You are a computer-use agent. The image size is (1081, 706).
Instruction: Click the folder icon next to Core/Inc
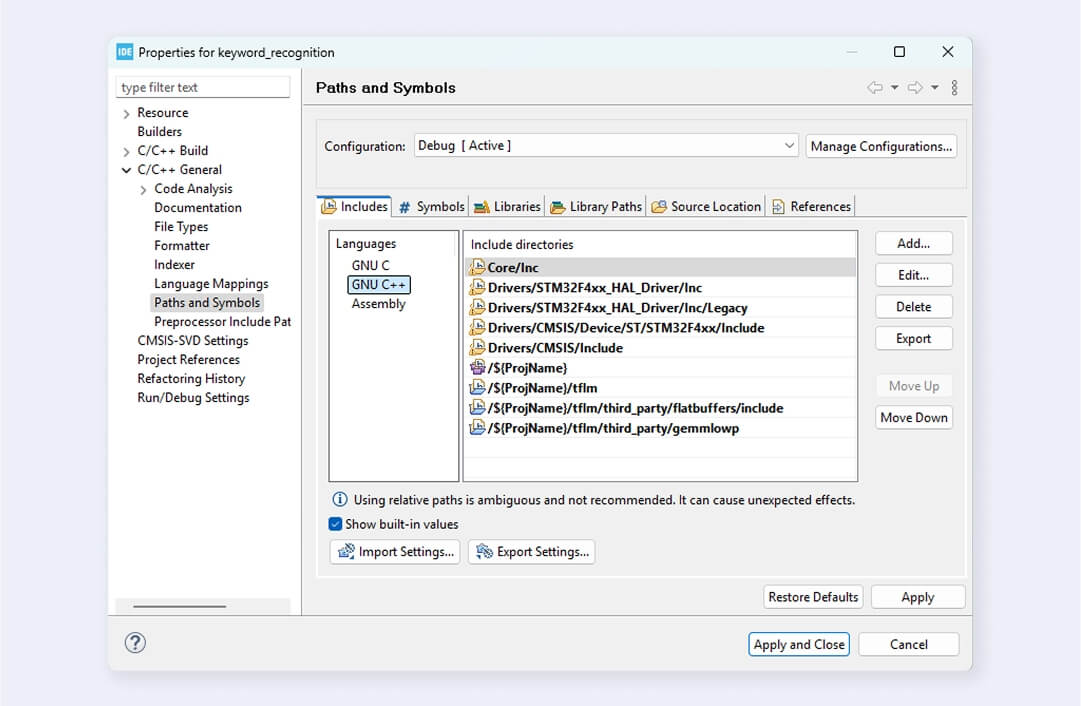478,268
